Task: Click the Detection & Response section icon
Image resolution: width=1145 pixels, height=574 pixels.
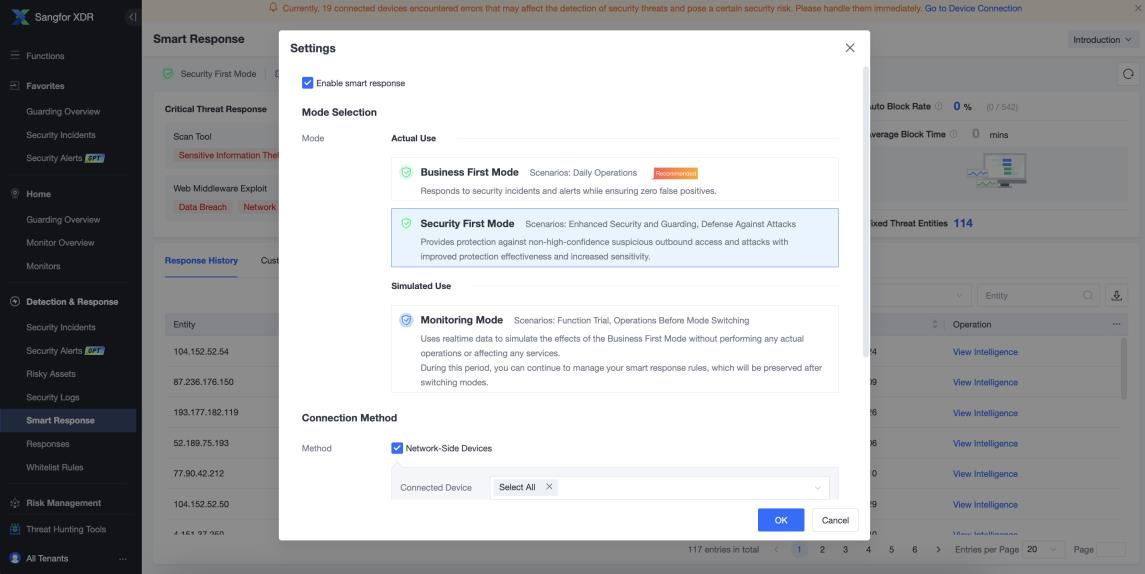Action: (x=14, y=302)
